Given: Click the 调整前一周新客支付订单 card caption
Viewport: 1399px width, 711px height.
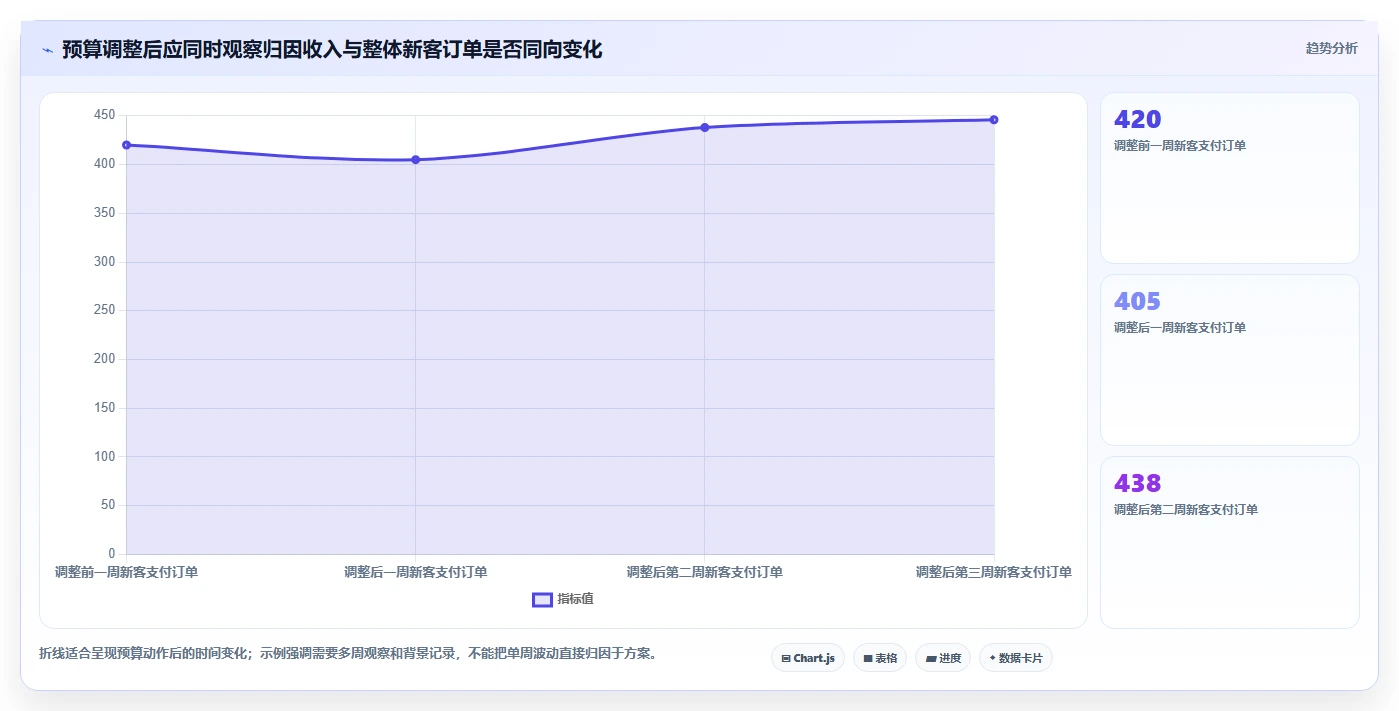Looking at the screenshot, I should 1180,146.
